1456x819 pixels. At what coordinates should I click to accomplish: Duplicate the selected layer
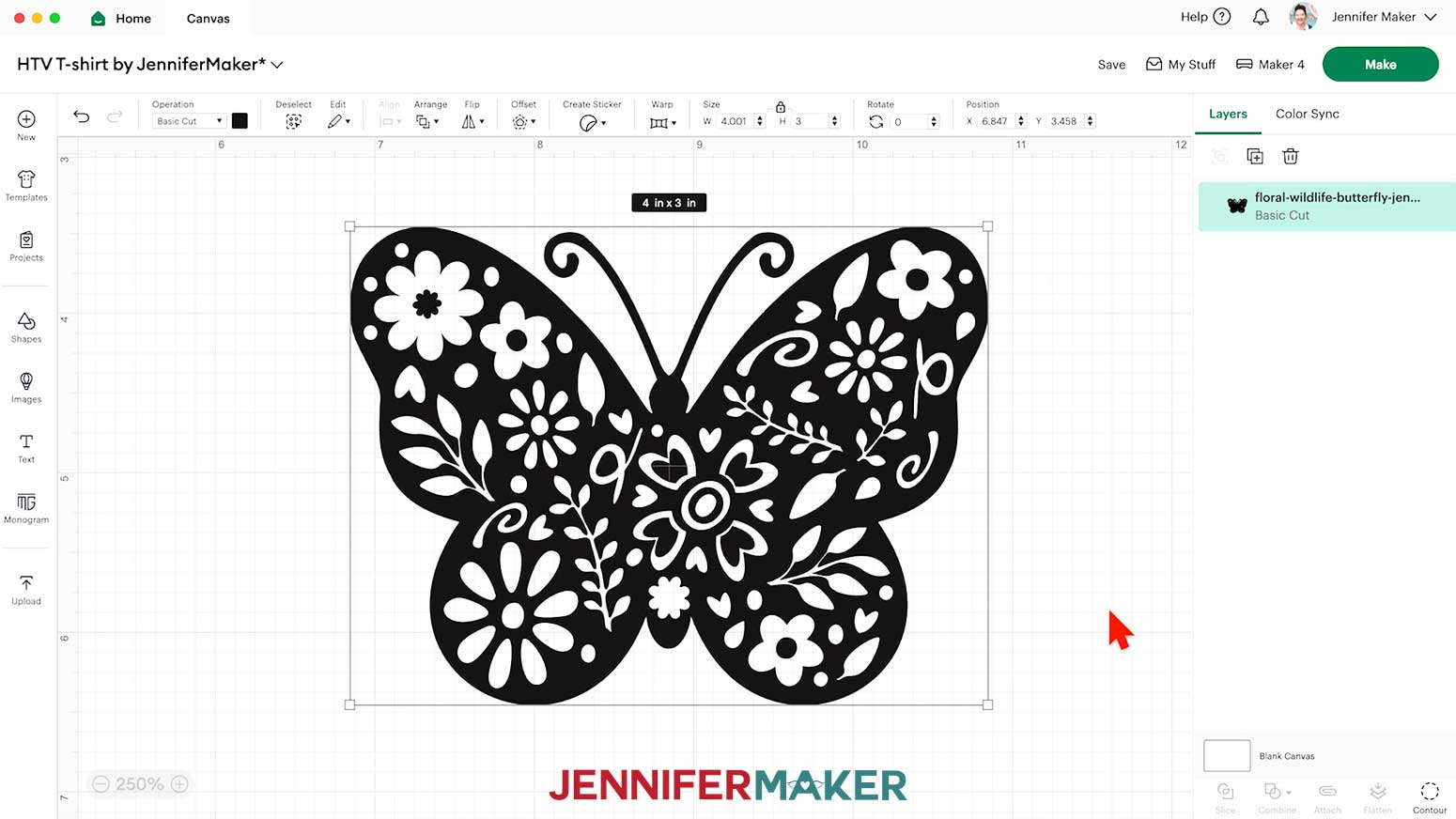point(1255,156)
